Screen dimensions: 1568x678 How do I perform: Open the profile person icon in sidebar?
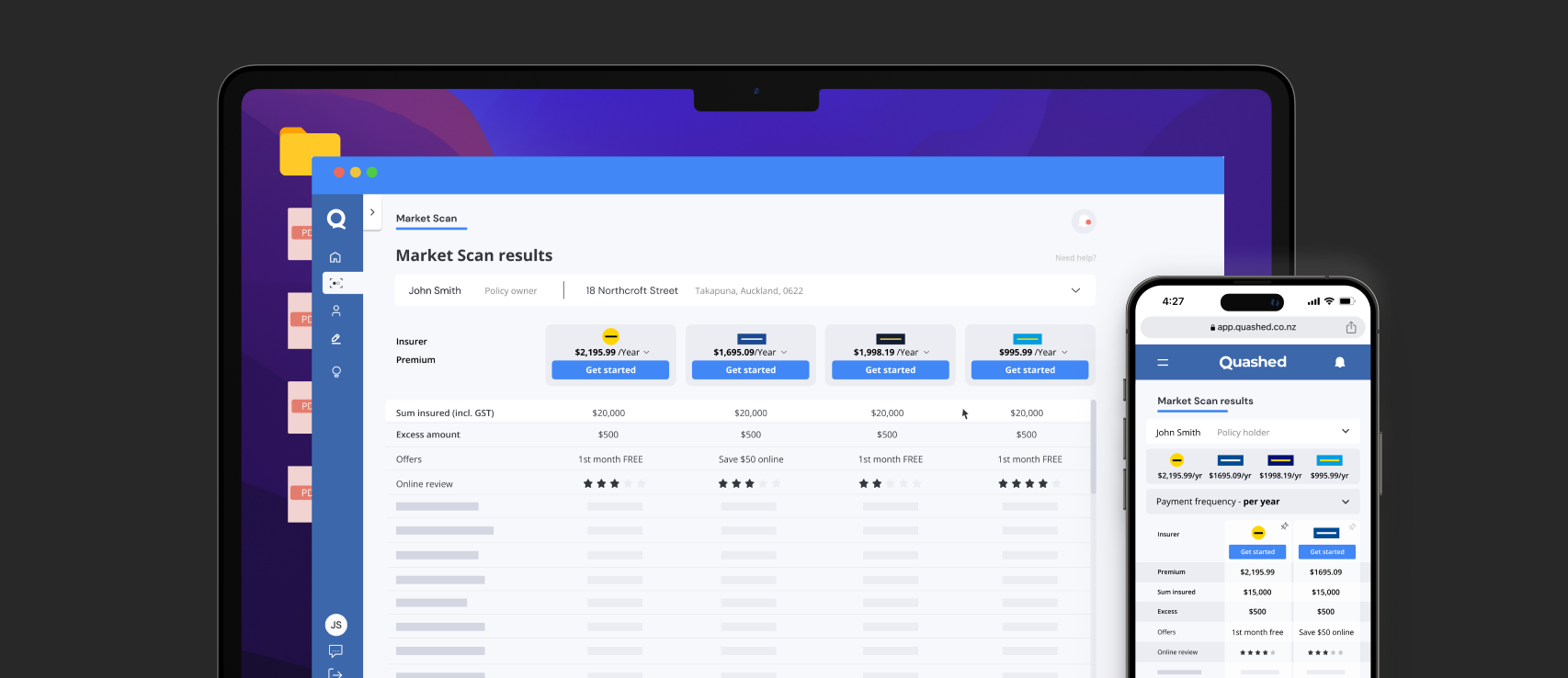coord(336,311)
